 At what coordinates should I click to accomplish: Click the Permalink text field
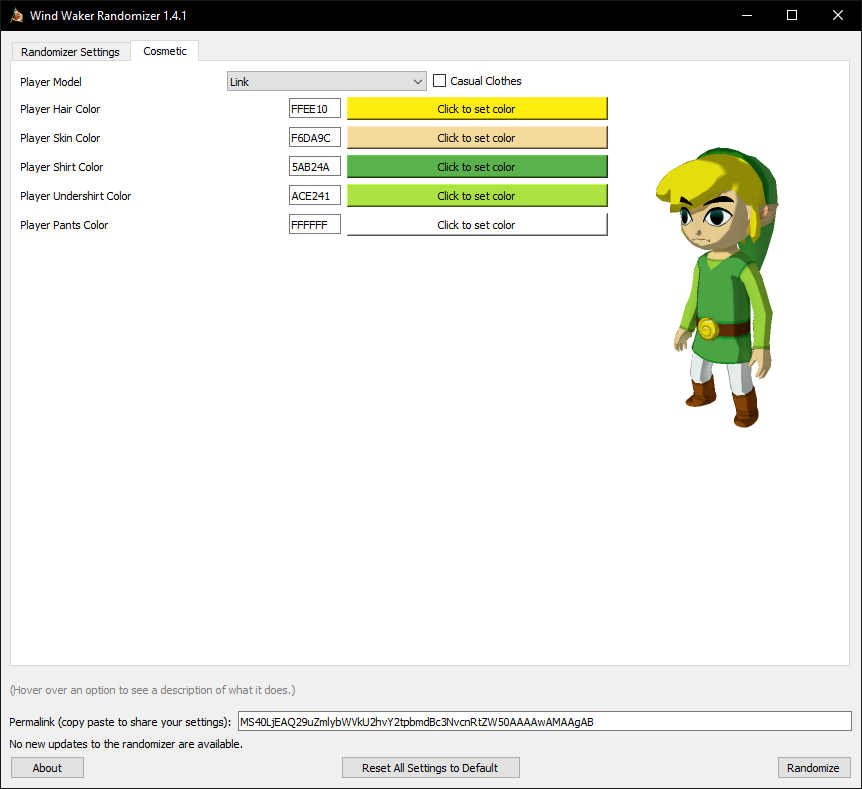pos(544,721)
